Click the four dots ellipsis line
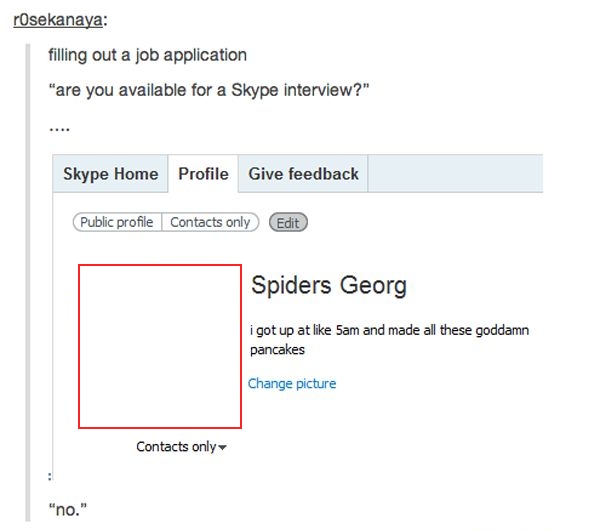 pos(59,129)
